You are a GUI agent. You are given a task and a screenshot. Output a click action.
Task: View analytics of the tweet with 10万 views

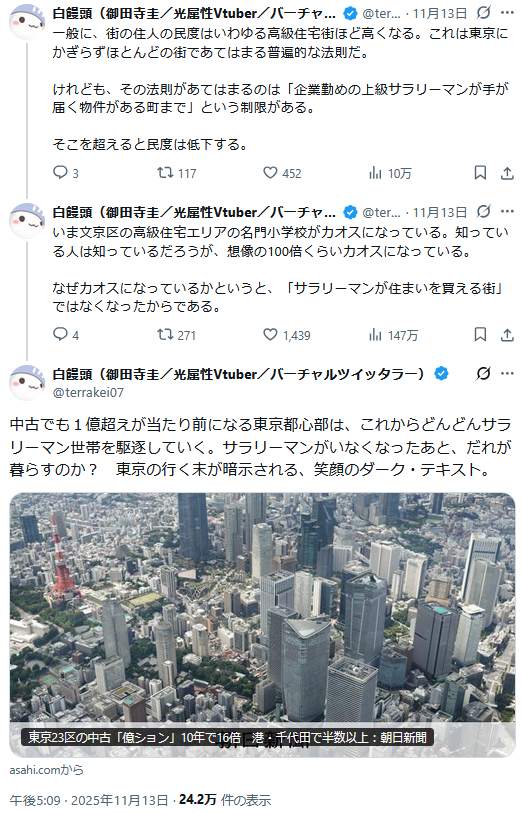coord(390,173)
